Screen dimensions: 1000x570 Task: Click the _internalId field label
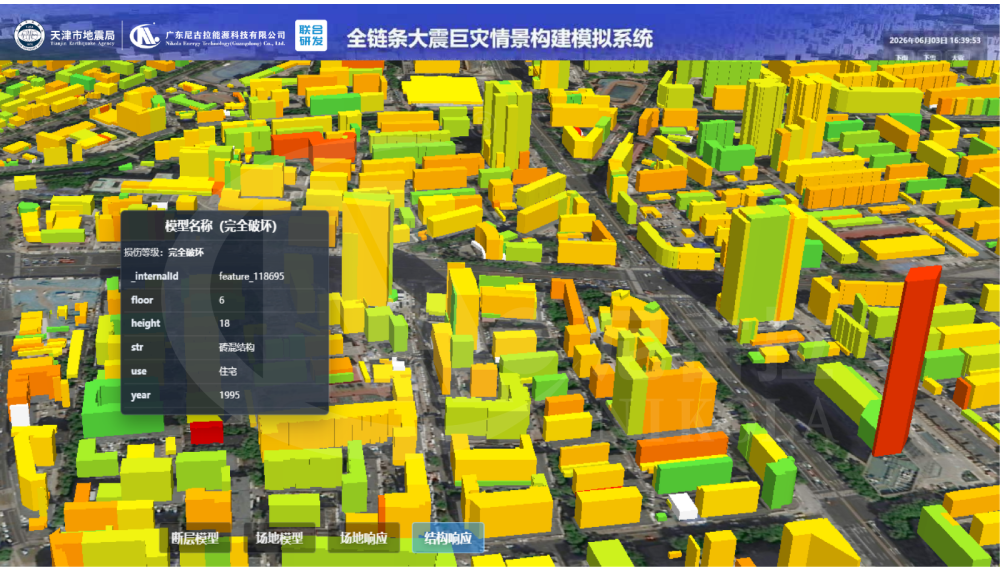155,276
